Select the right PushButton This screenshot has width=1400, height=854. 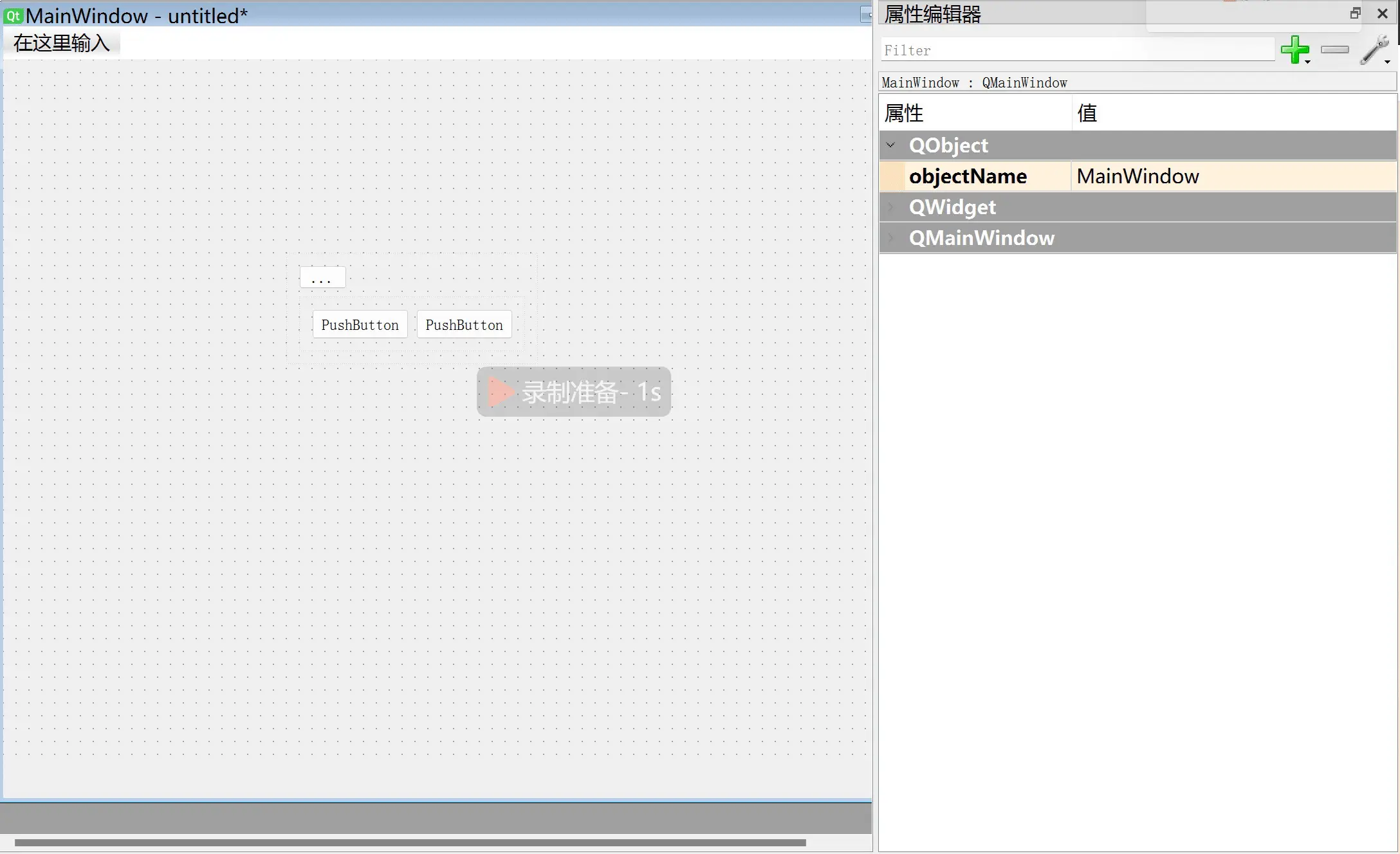pyautogui.click(x=465, y=325)
